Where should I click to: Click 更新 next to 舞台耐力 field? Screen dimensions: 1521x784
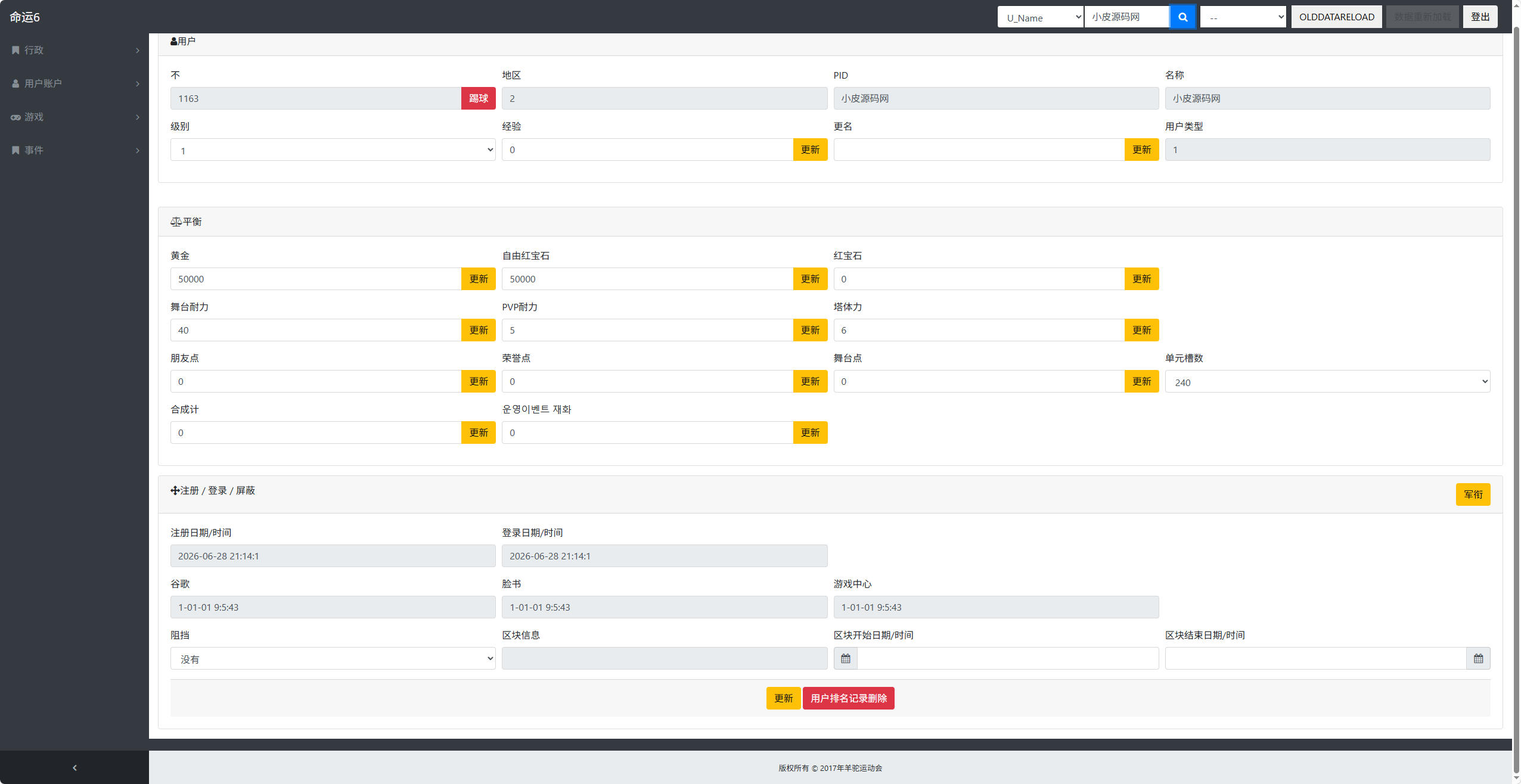pos(478,330)
